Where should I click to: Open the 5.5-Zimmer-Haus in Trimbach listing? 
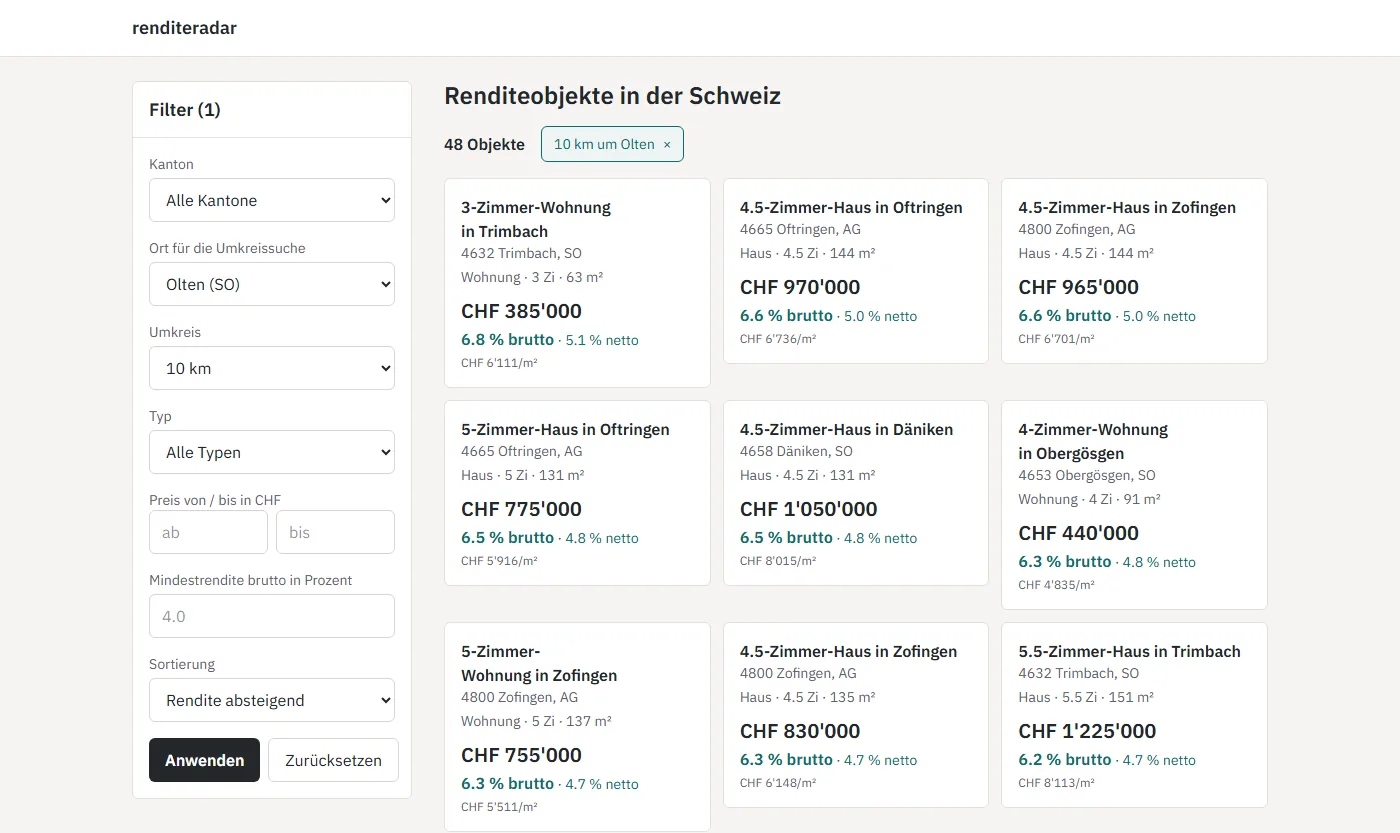[1134, 715]
